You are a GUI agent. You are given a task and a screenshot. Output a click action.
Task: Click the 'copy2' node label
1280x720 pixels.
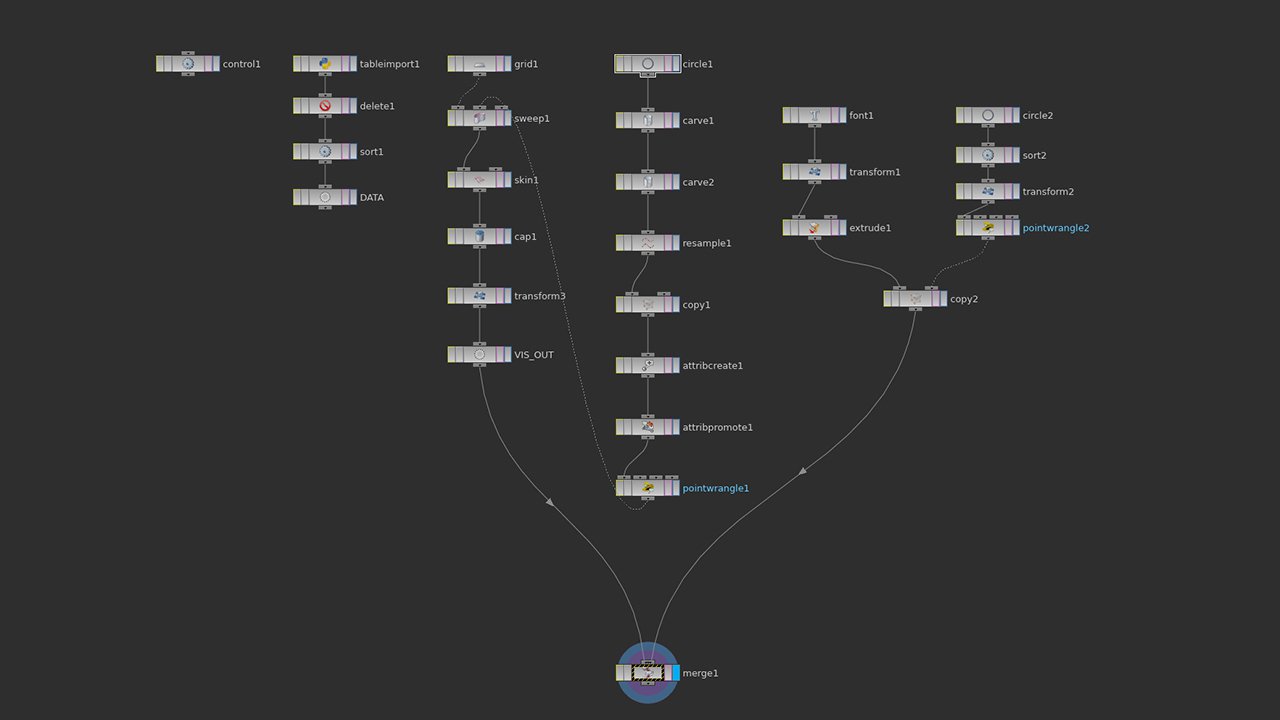coord(964,299)
